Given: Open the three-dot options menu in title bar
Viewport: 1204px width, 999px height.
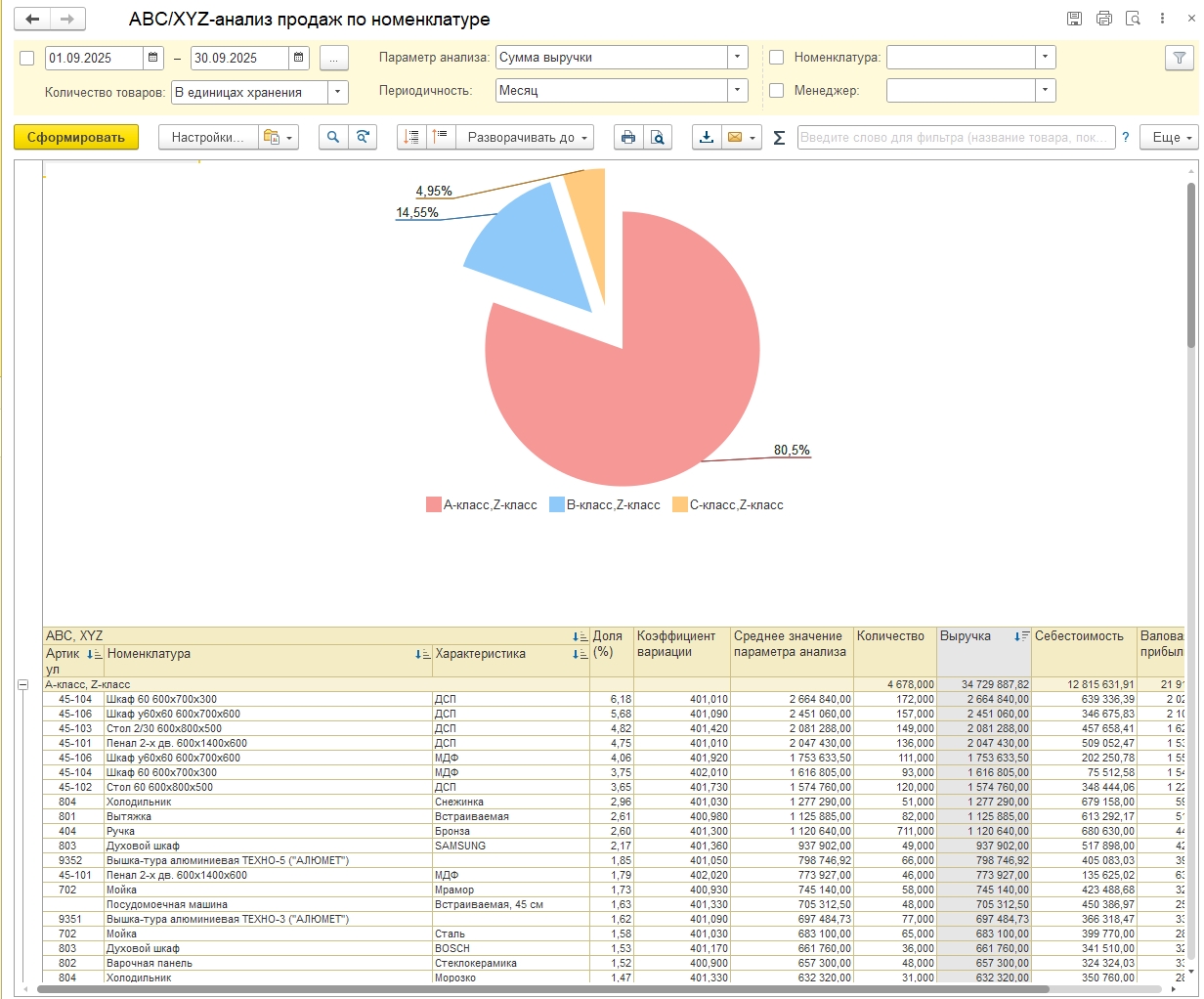Looking at the screenshot, I should pos(1162,19).
